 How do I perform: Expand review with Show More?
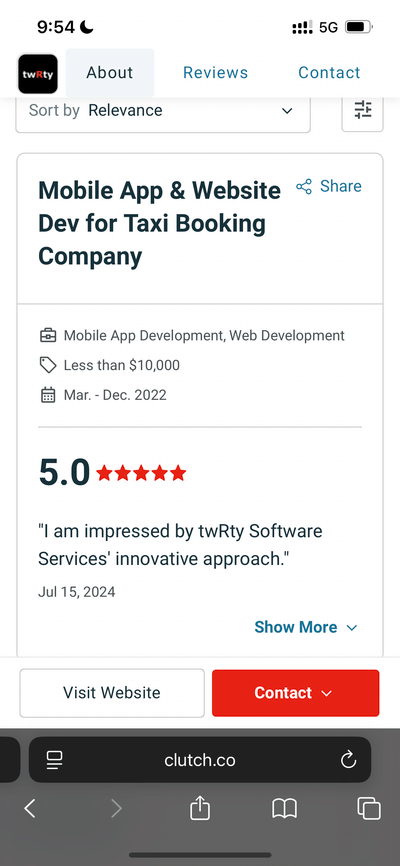point(306,627)
